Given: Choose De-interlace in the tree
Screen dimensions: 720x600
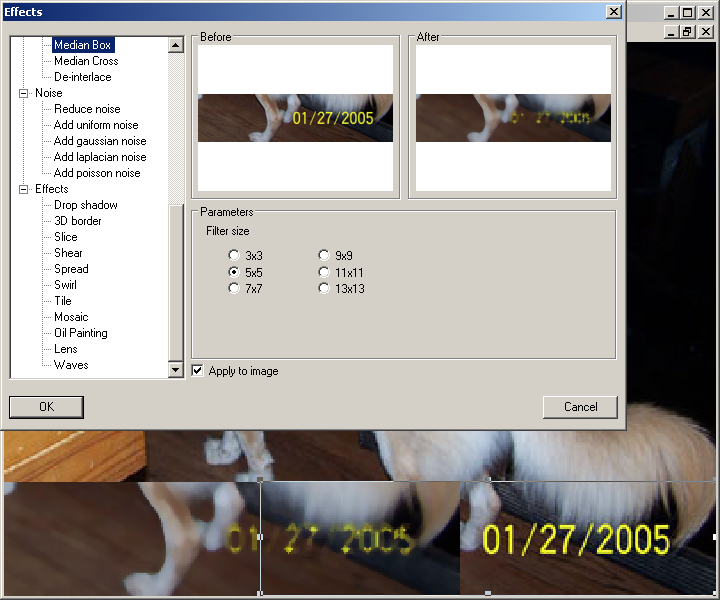Looking at the screenshot, I should click(x=83, y=77).
